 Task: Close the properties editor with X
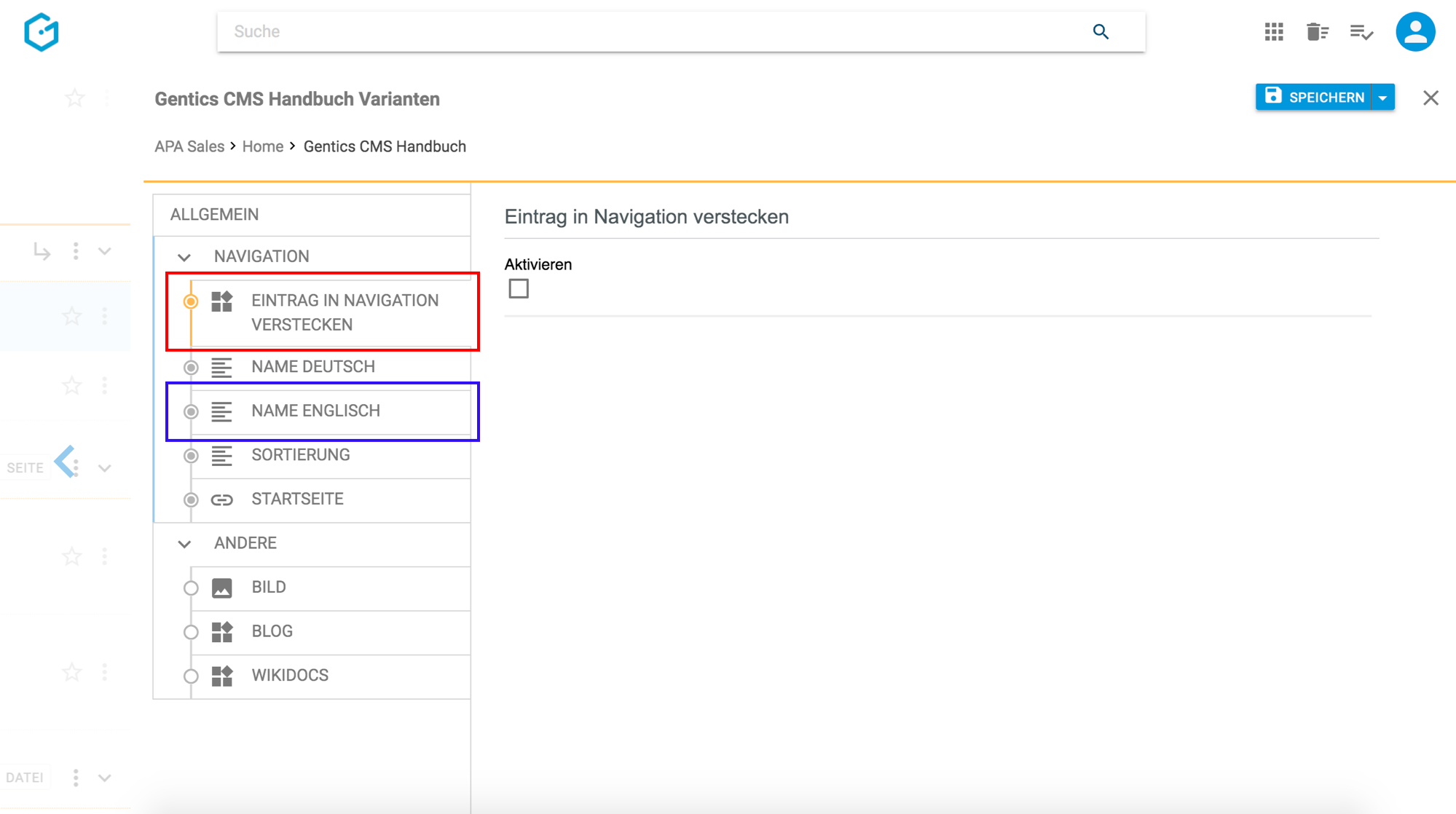coord(1431,98)
